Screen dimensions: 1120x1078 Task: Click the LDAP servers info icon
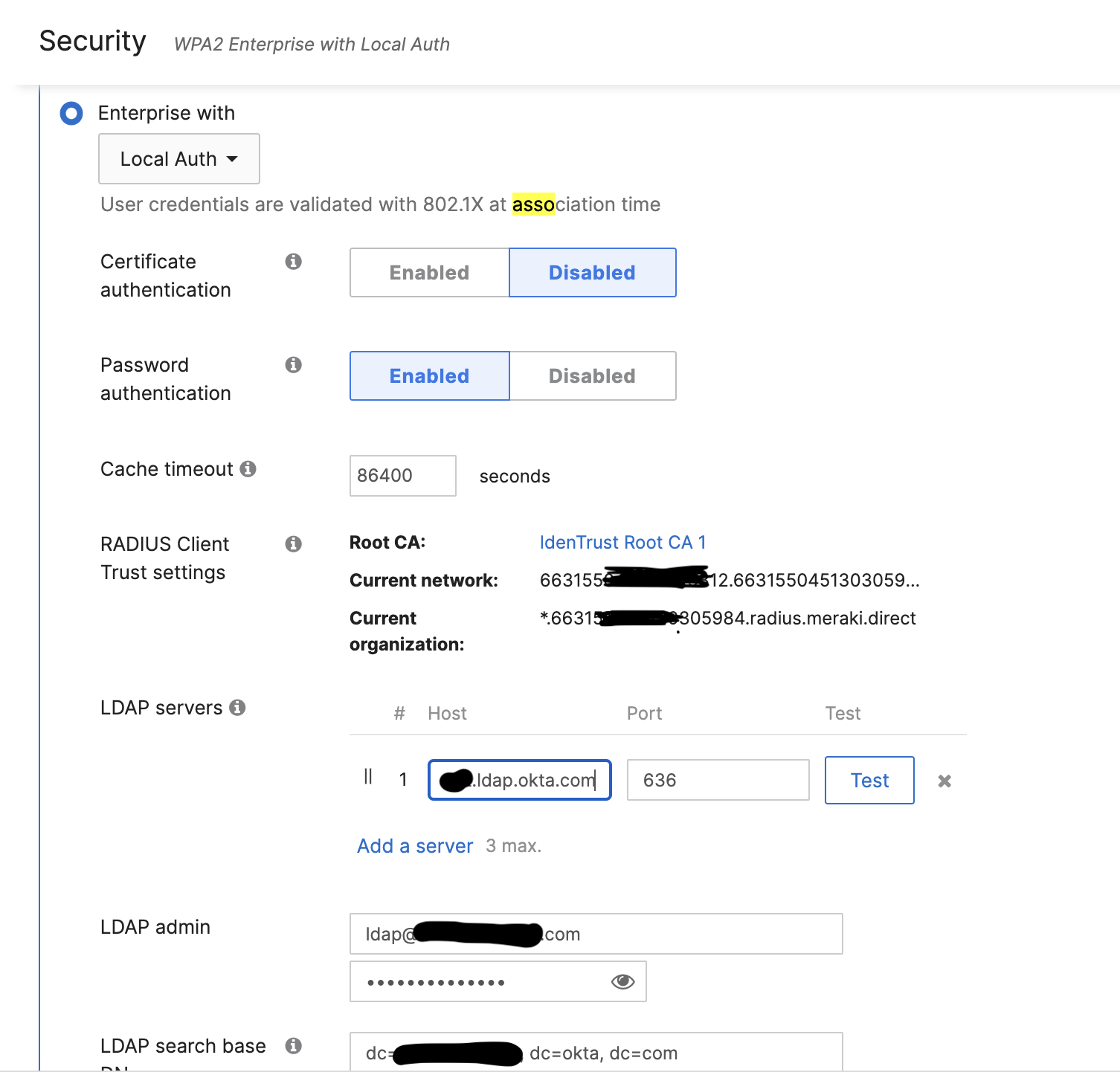click(x=237, y=708)
